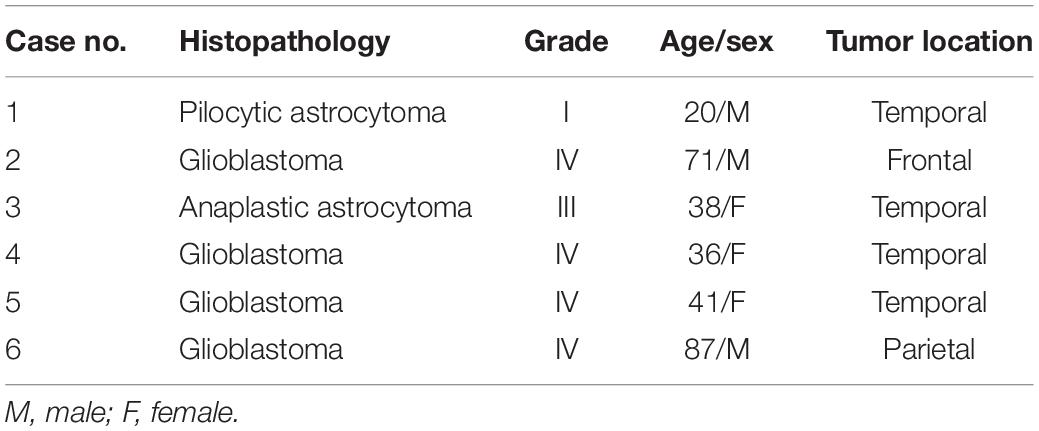This screenshot has height=431, width=1039.
Task: Select the 'Pilocytic astrocytoma' cell
Action: pos(312,113)
